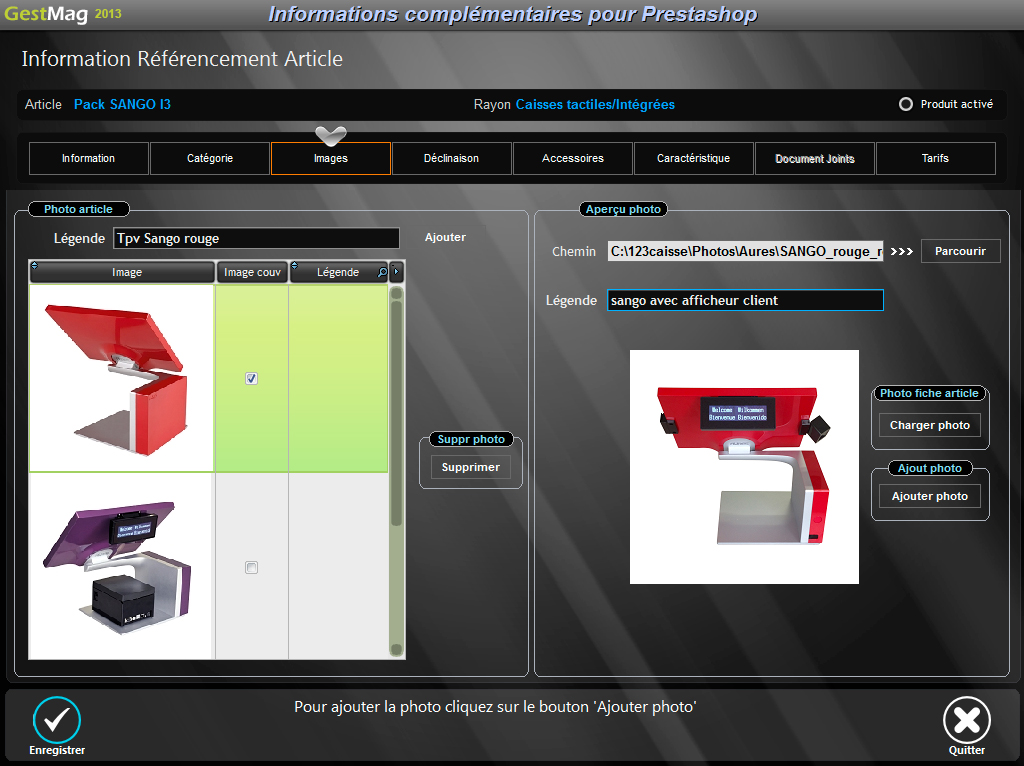
Task: Click the Pack SANGO I3 article name
Action: (x=122, y=104)
